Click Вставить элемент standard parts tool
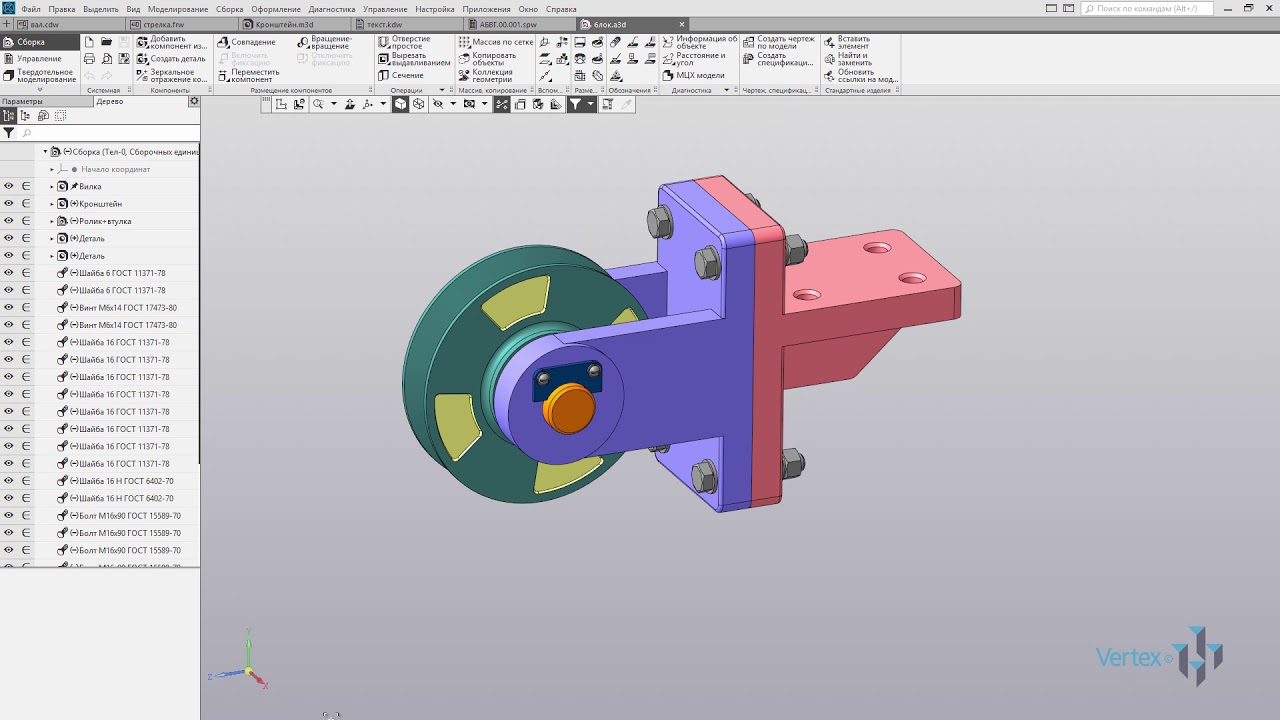The image size is (1280, 720). tap(847, 43)
